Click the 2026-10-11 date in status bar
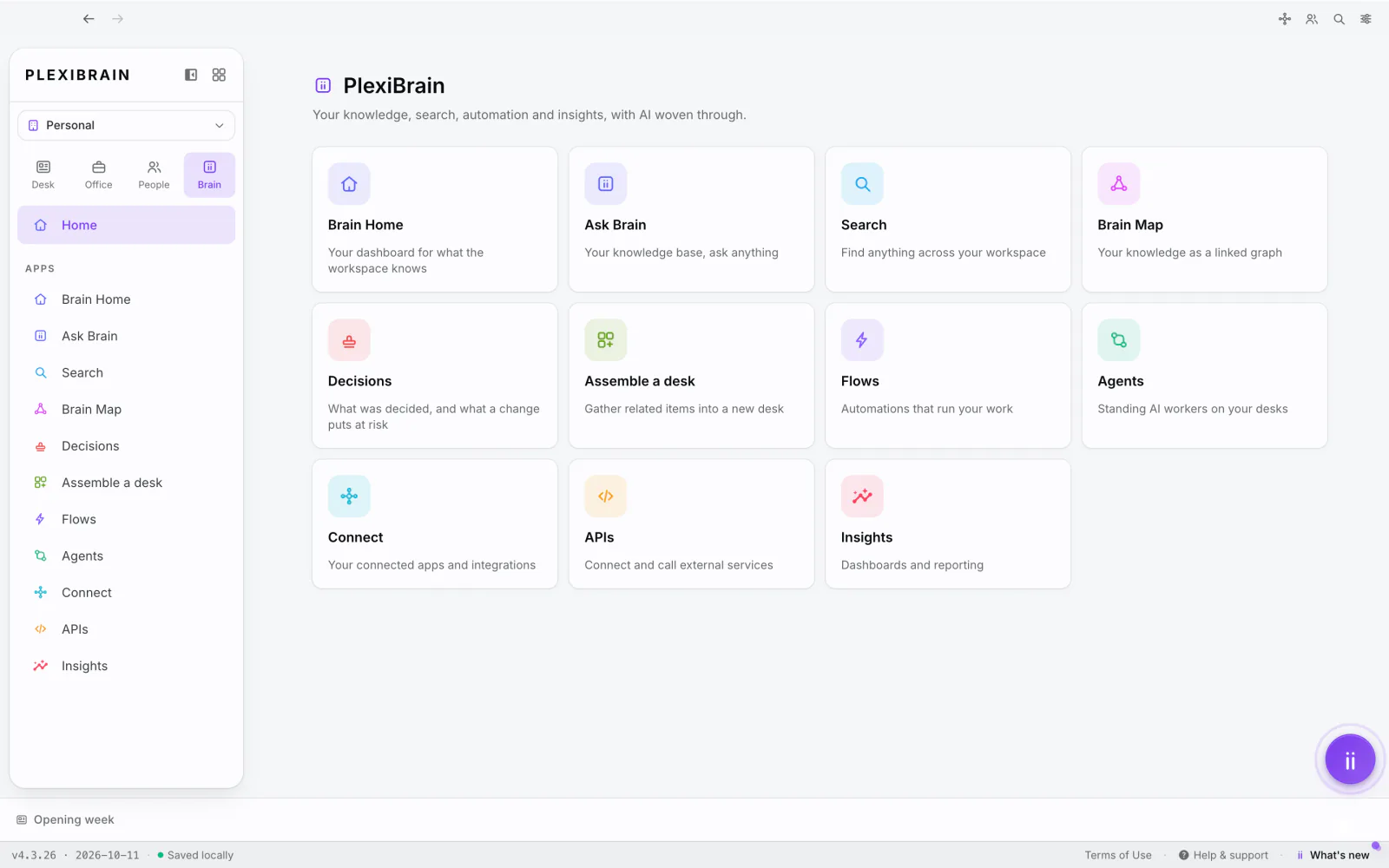 coord(107,855)
